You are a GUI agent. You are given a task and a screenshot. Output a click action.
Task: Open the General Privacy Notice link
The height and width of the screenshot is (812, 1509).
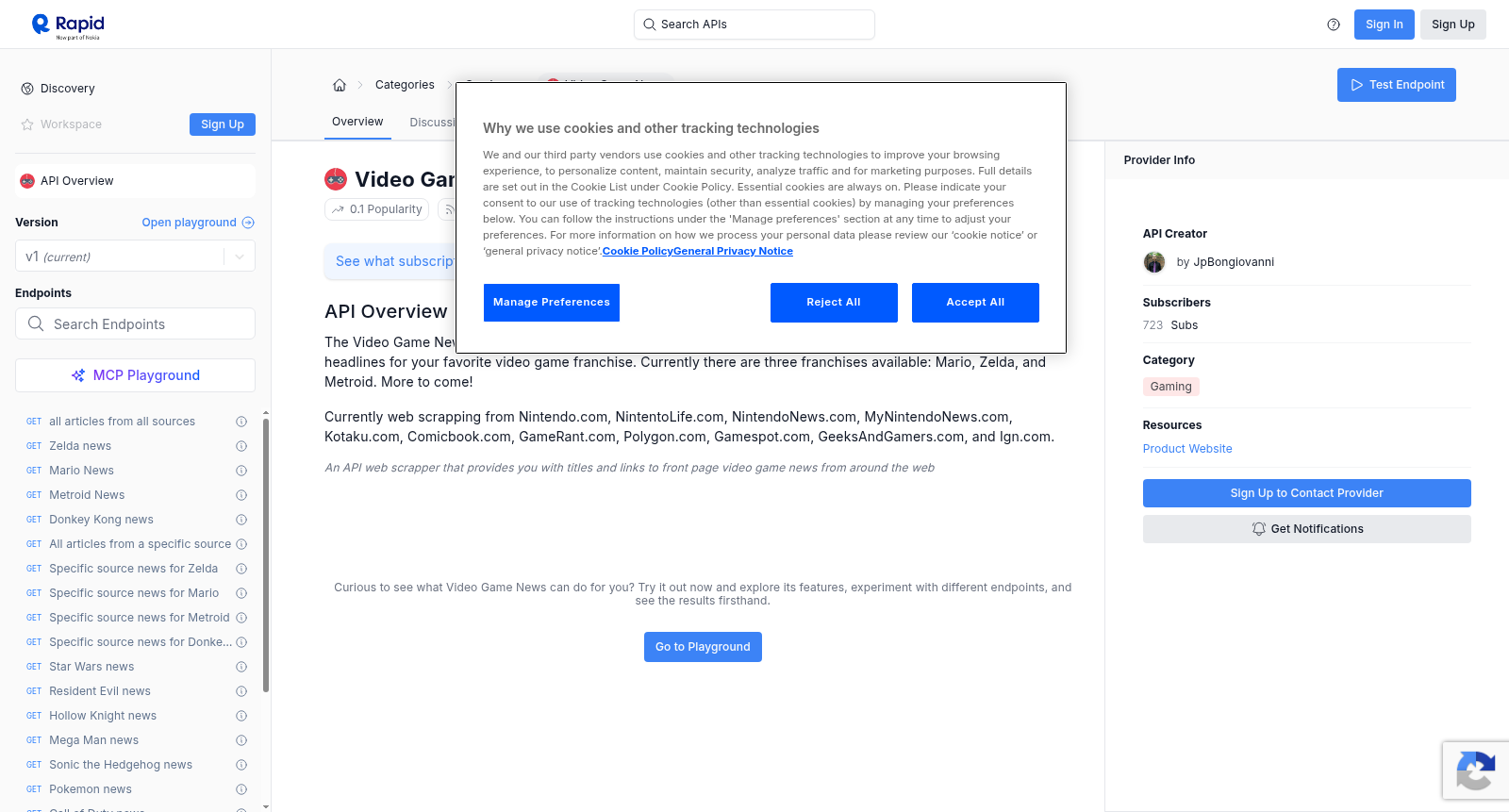tap(734, 251)
